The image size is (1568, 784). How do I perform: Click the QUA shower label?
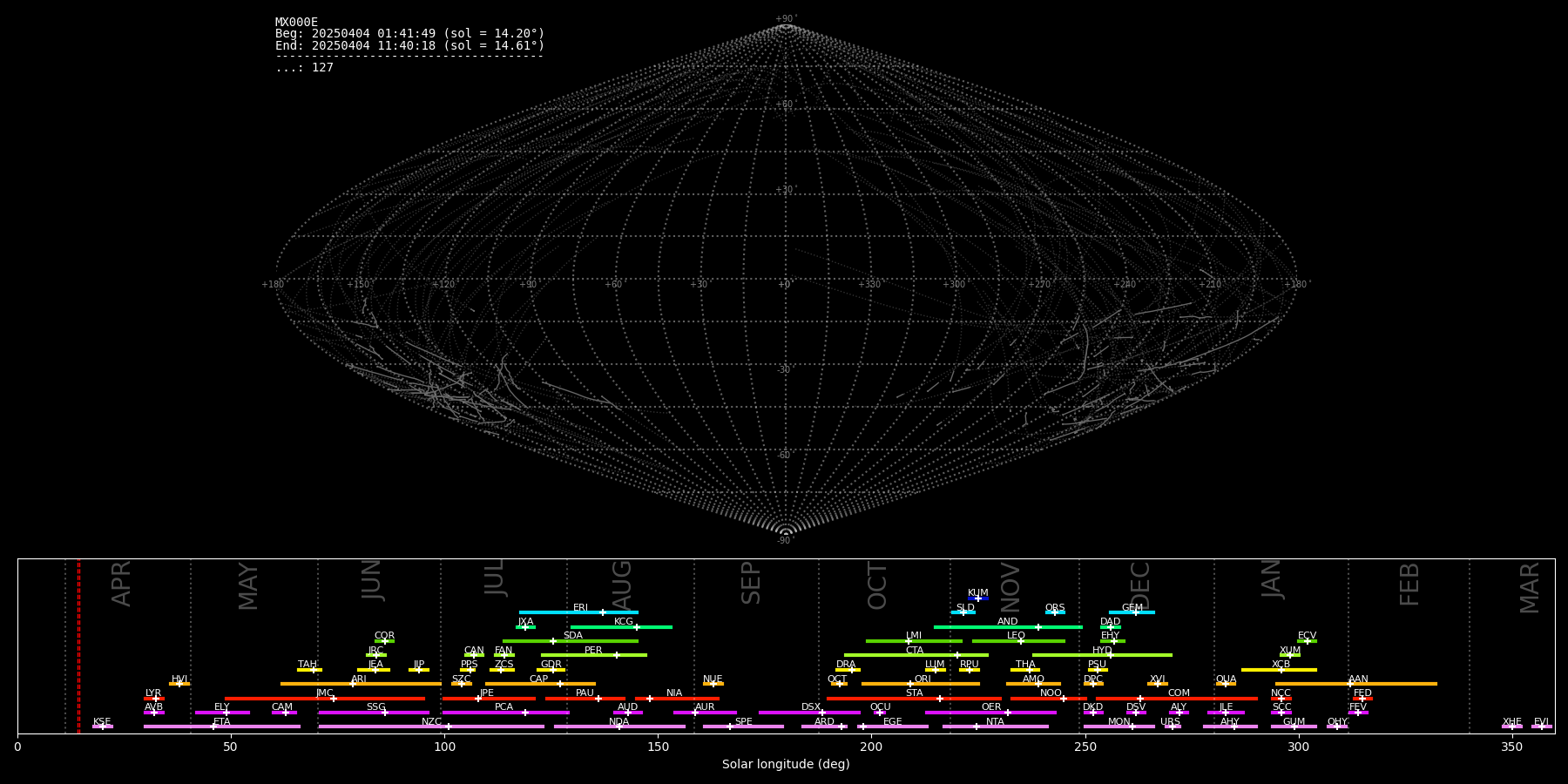(x=1226, y=679)
